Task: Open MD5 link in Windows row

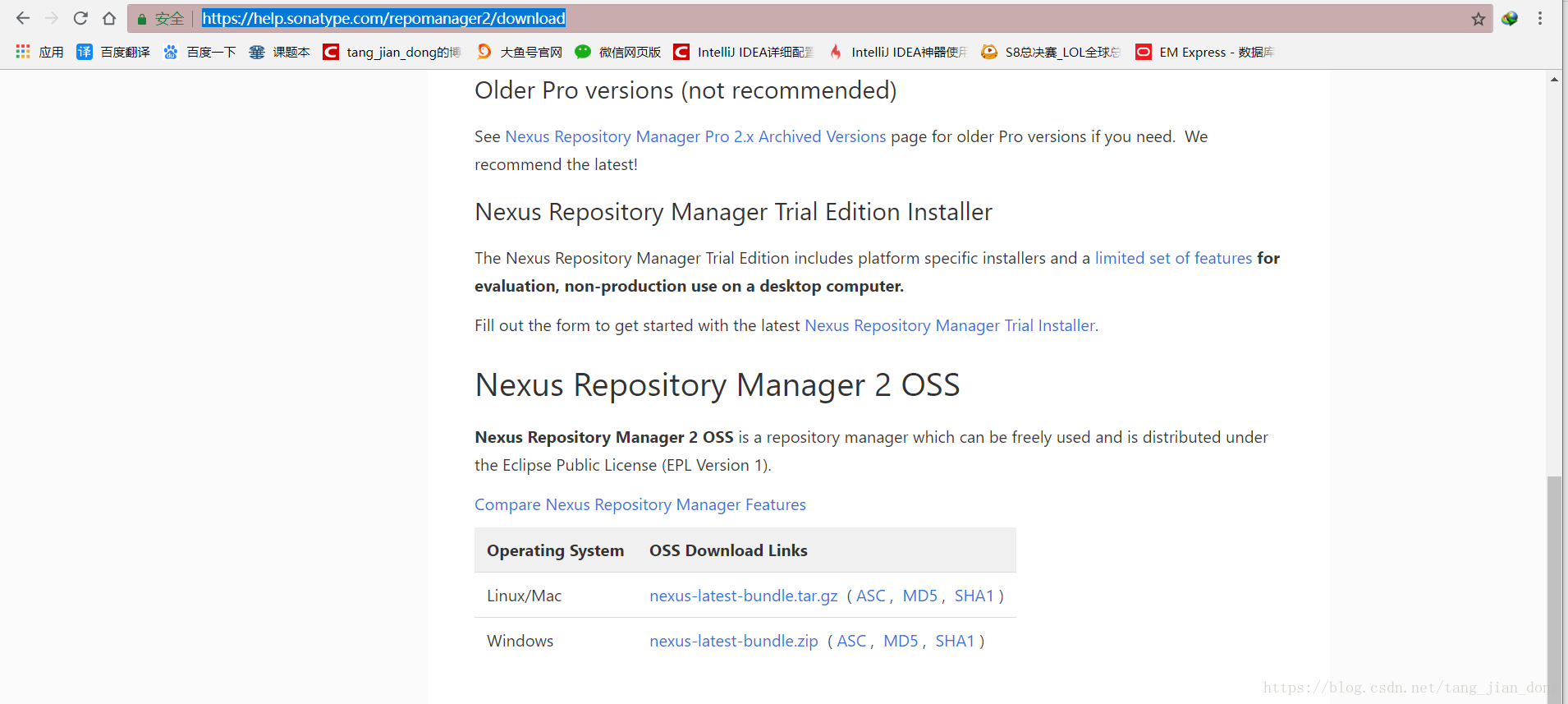Action: coord(901,641)
